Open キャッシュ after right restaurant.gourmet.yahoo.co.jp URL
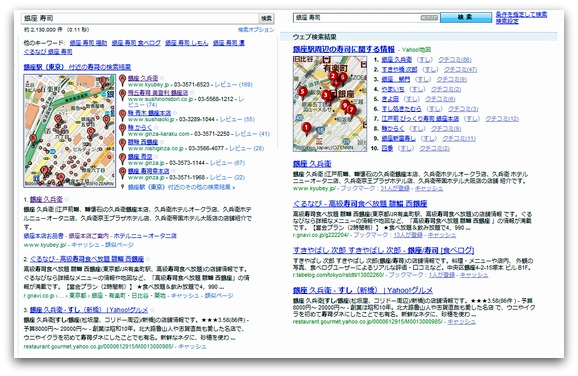 [462, 322]
